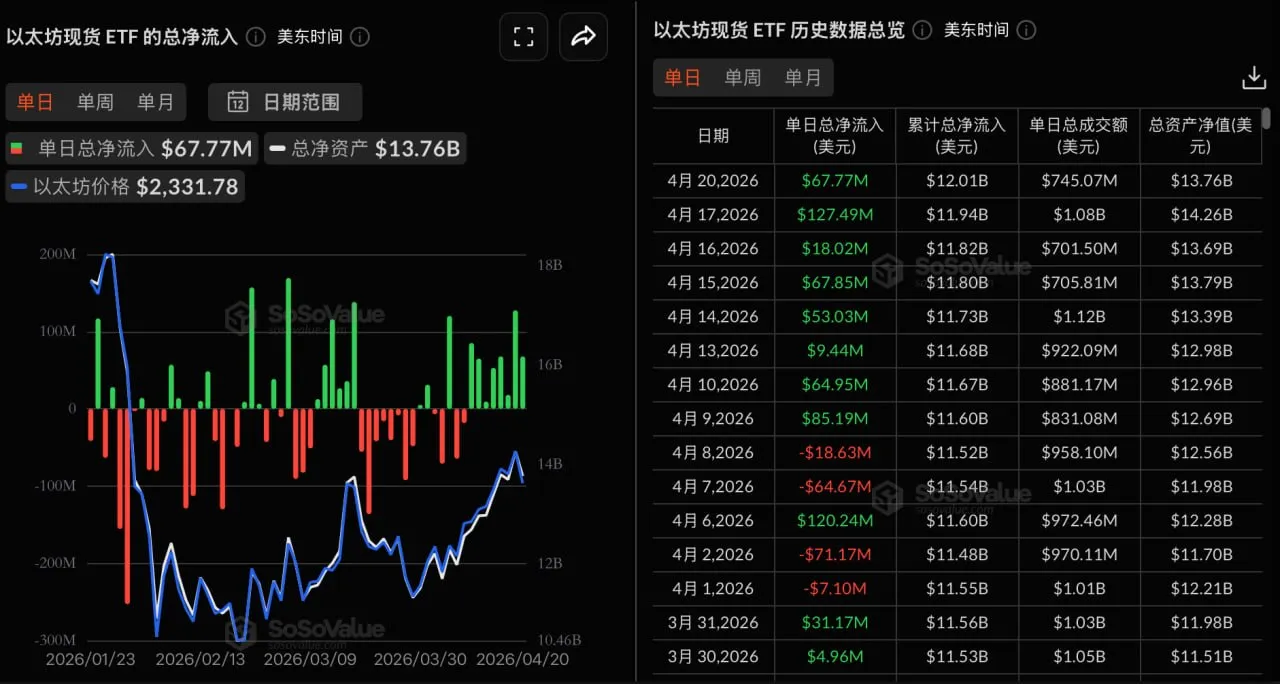Share the ETF net inflow chart
This screenshot has width=1280, height=684.
click(583, 38)
